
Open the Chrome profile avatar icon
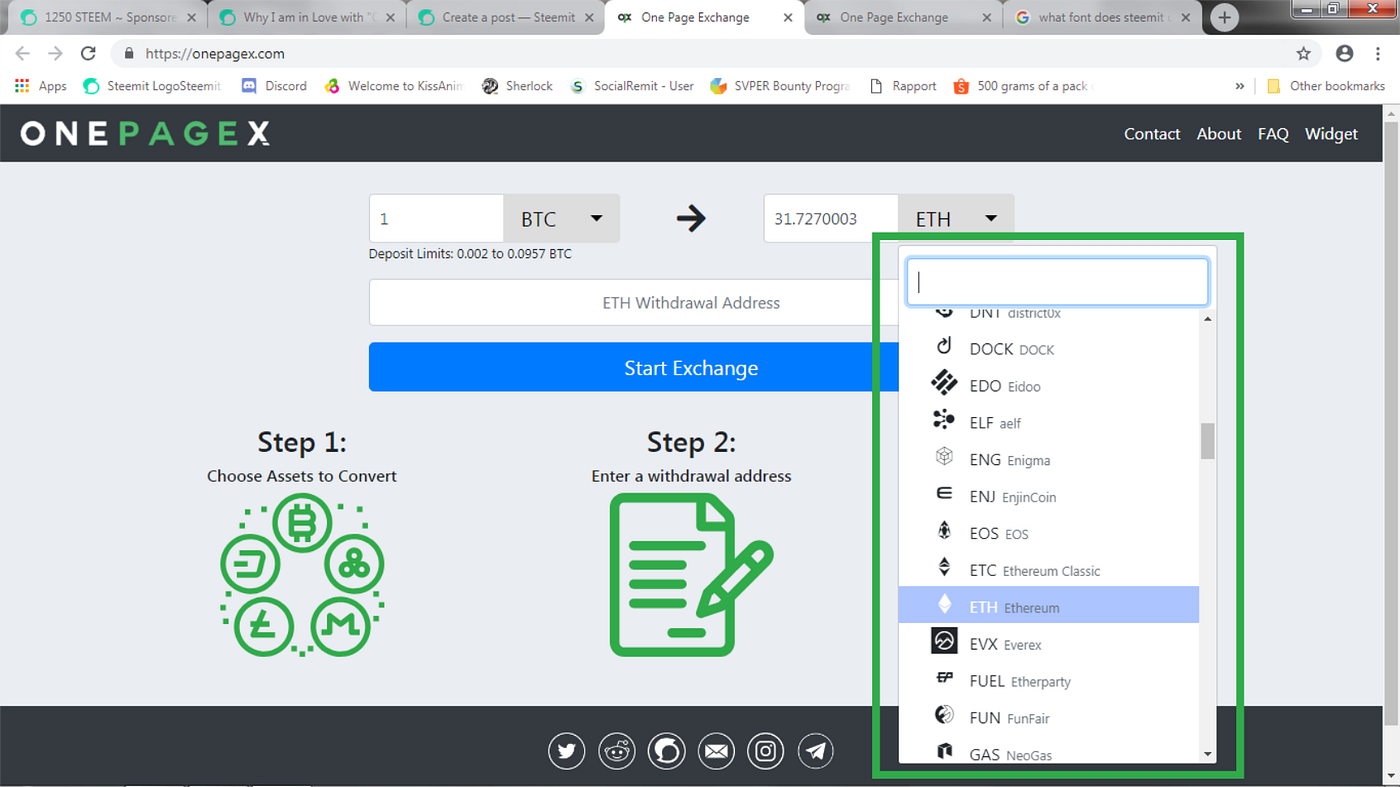(x=1344, y=54)
